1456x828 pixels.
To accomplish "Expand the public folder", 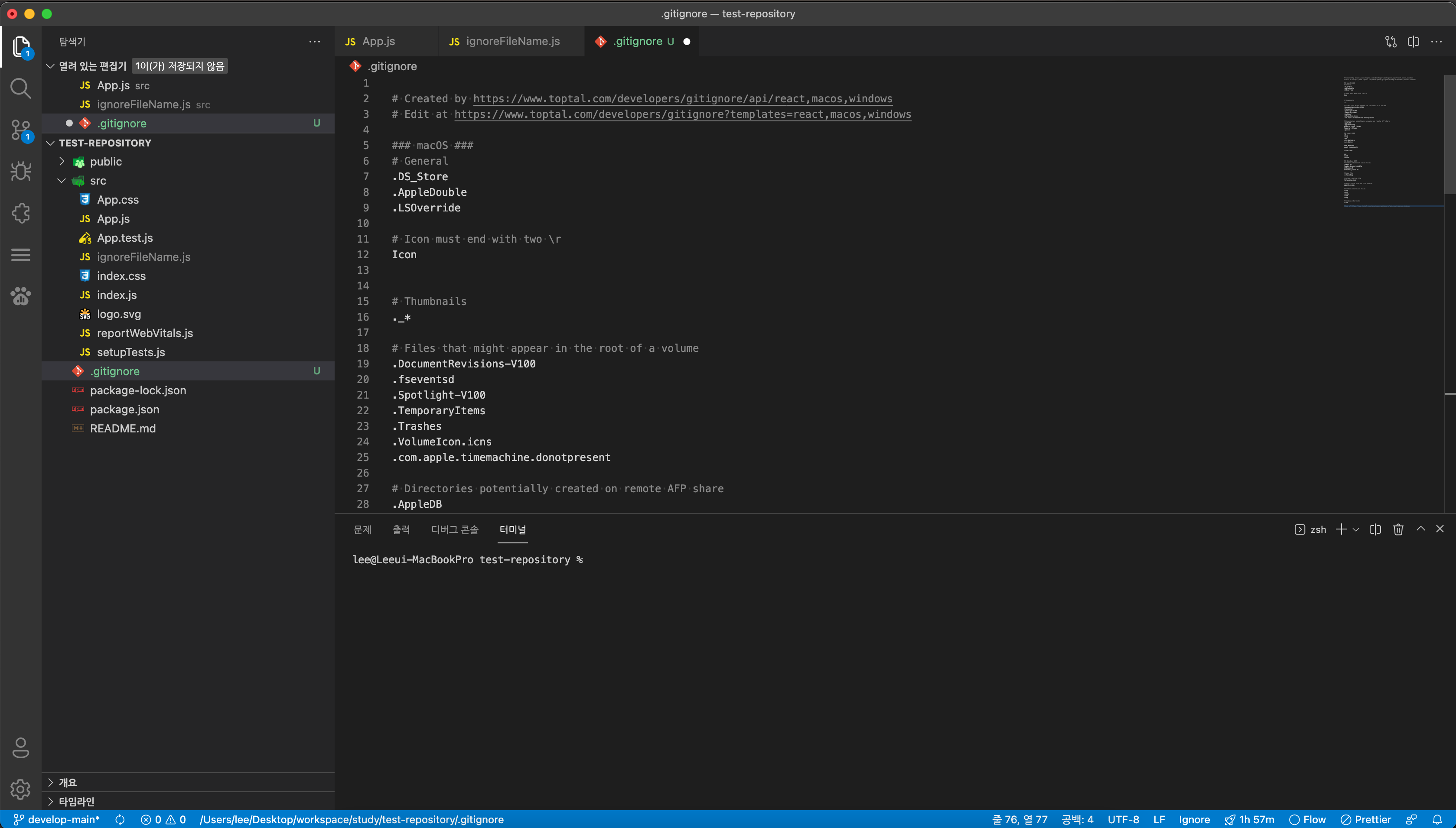I will [106, 162].
